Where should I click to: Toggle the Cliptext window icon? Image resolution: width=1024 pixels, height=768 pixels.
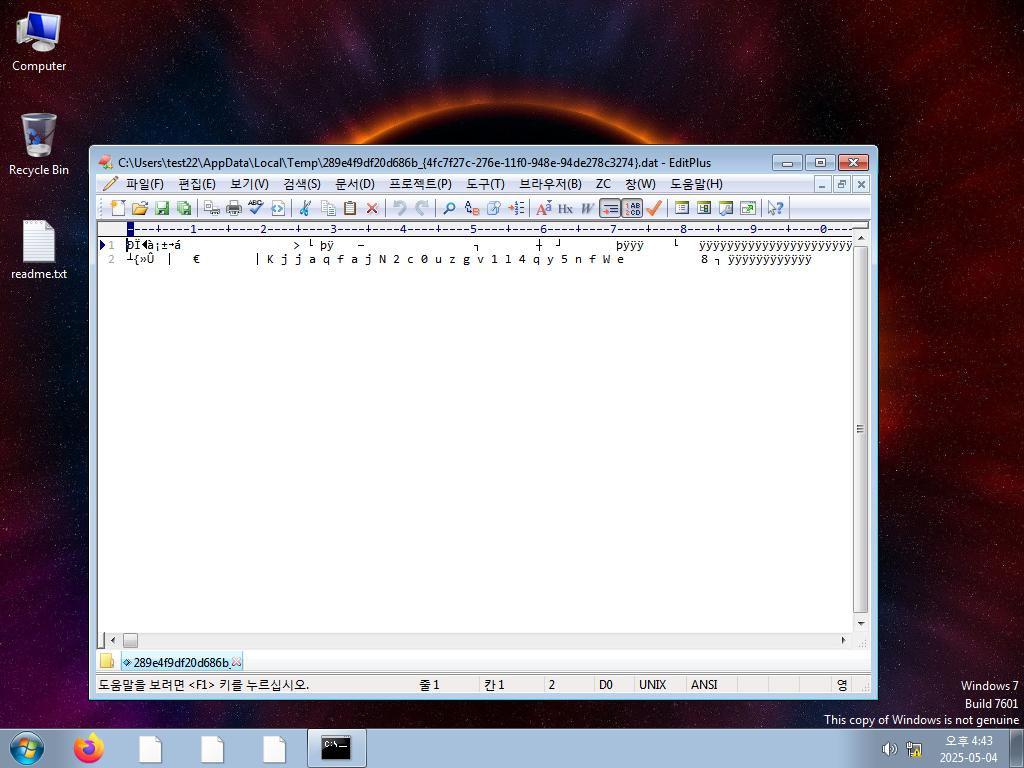pos(704,208)
